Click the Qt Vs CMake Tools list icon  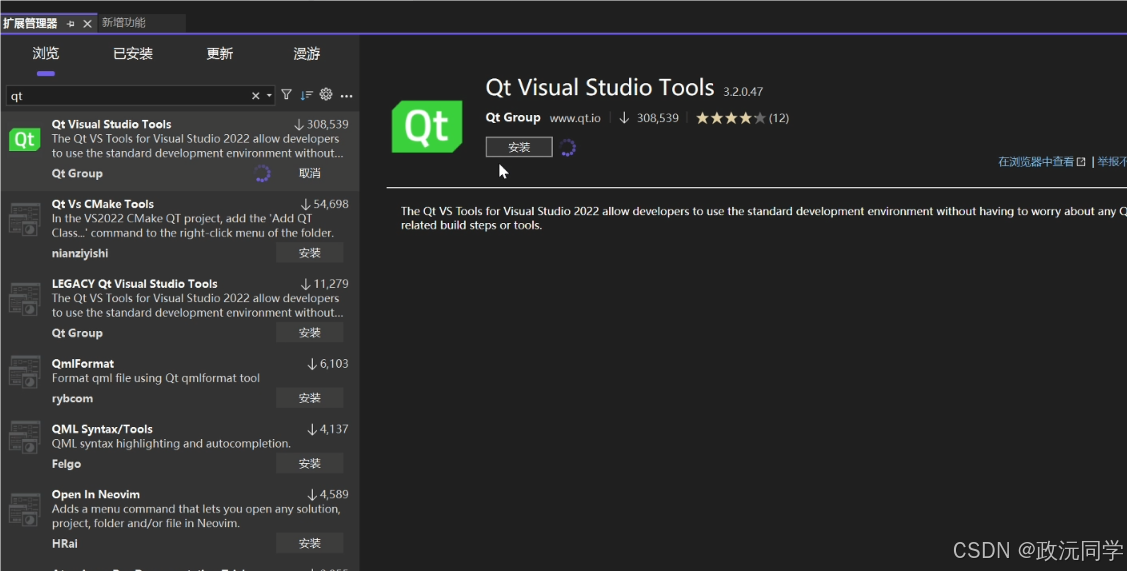[x=24, y=219]
